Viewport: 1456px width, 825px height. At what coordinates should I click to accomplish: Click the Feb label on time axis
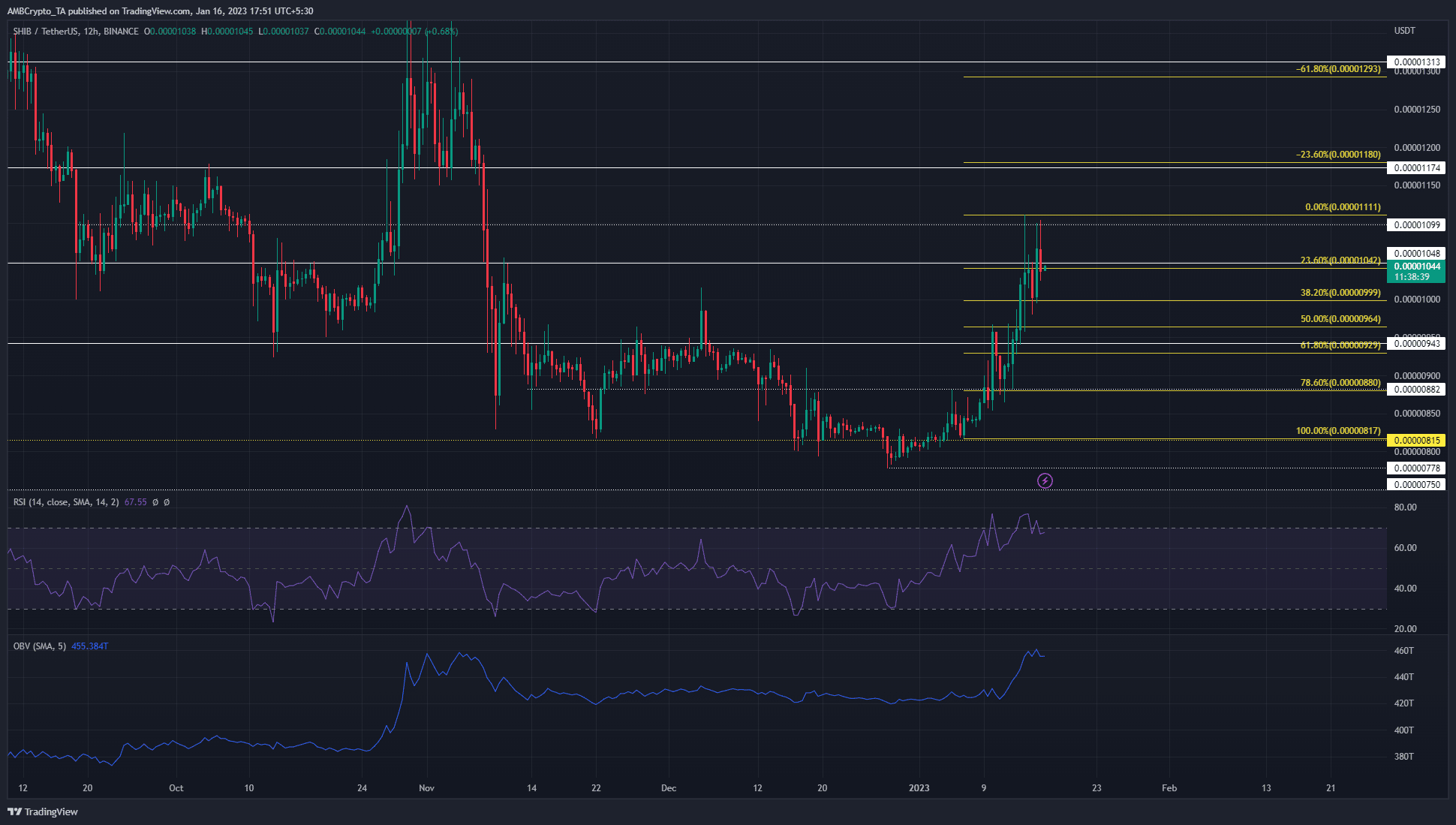click(1169, 788)
